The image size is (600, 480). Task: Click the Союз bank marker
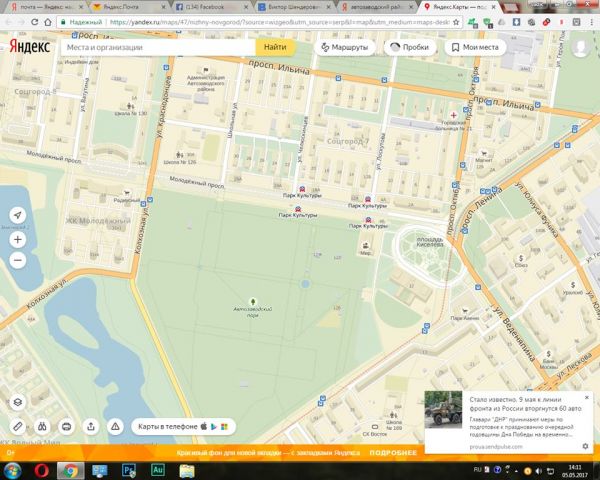(521, 258)
